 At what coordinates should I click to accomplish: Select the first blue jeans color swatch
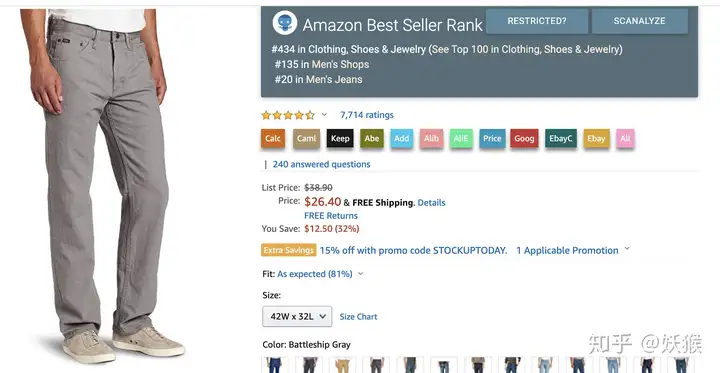pos(275,365)
